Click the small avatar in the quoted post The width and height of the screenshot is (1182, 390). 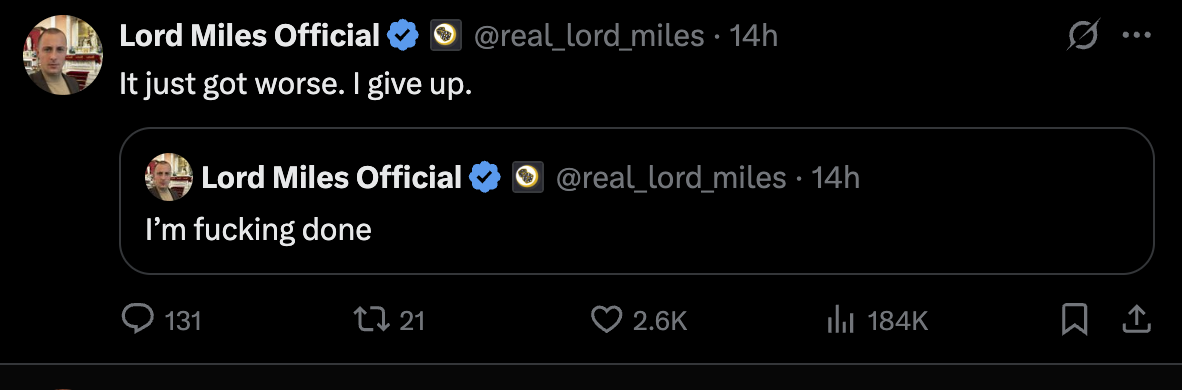point(169,177)
